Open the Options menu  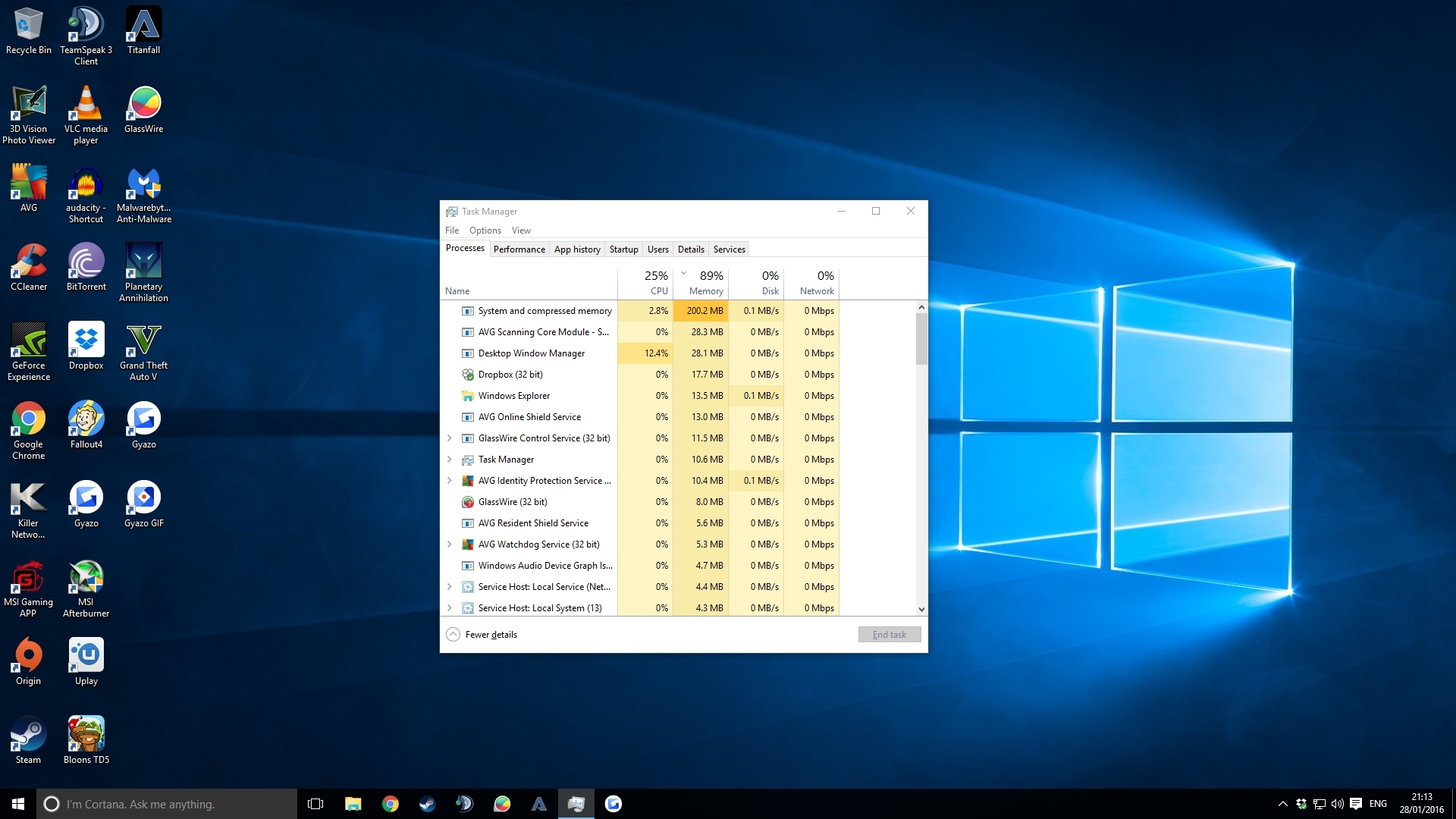click(485, 231)
